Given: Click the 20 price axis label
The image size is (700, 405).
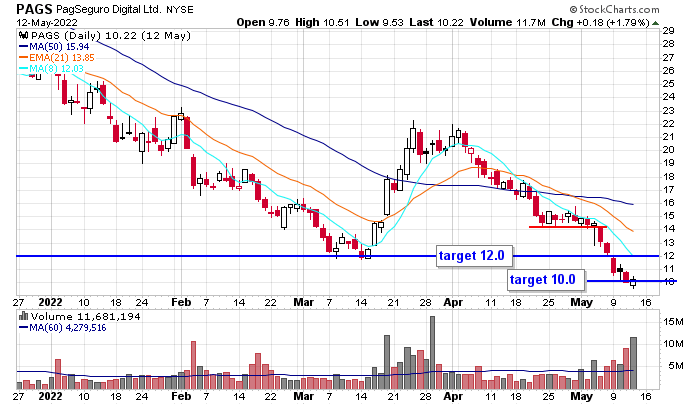Looking at the screenshot, I should (668, 150).
